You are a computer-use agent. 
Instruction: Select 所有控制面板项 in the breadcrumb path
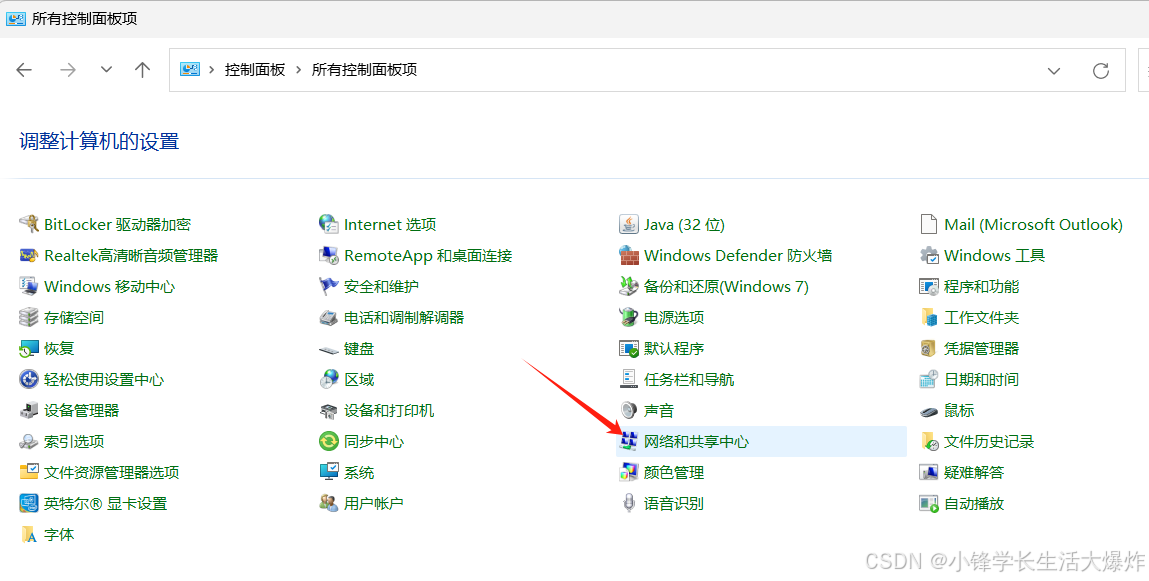point(364,70)
